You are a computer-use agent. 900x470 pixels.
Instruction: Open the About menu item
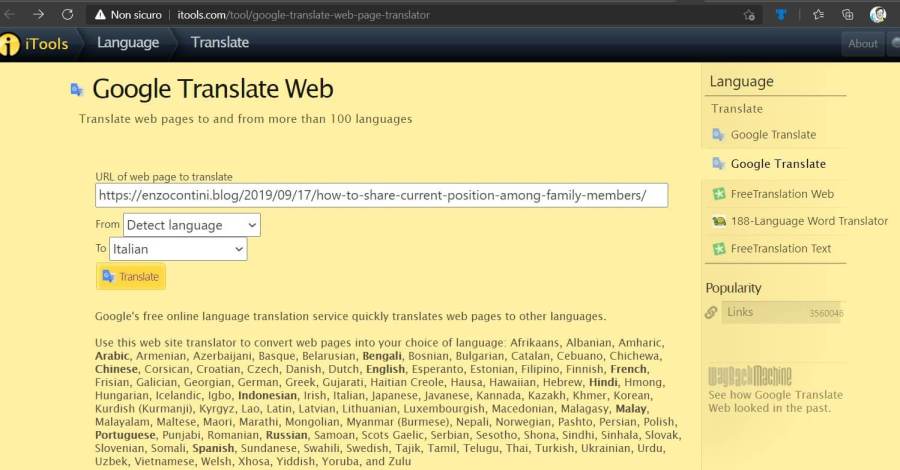862,44
